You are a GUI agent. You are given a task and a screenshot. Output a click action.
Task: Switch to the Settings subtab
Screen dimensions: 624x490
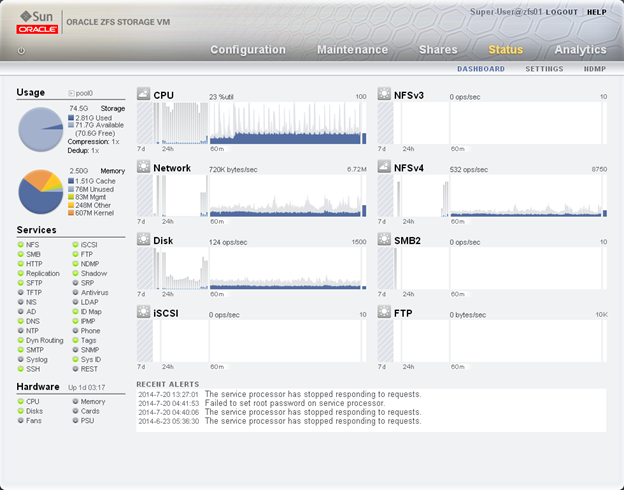544,69
